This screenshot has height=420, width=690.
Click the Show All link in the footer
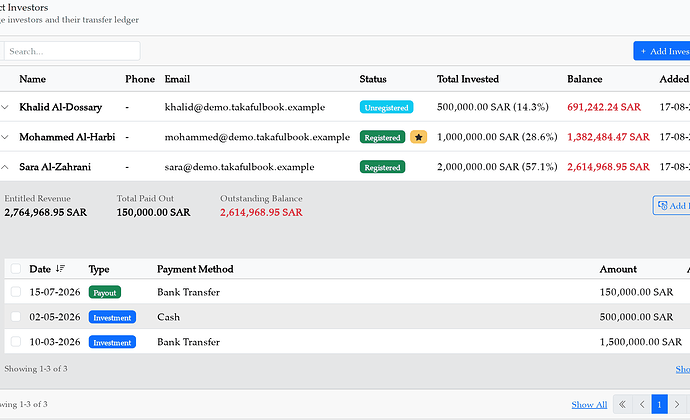[x=589, y=405]
